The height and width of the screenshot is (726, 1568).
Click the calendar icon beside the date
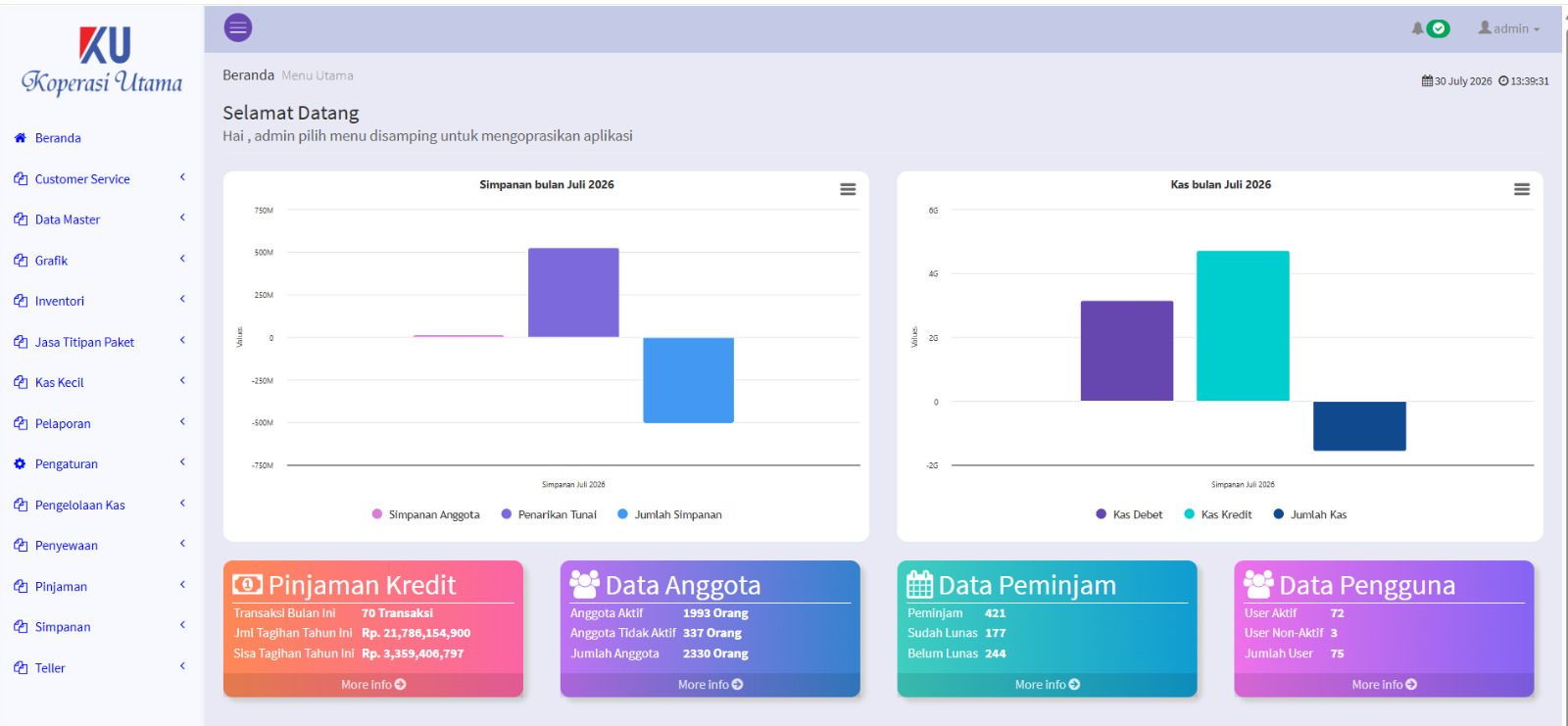coord(1427,81)
